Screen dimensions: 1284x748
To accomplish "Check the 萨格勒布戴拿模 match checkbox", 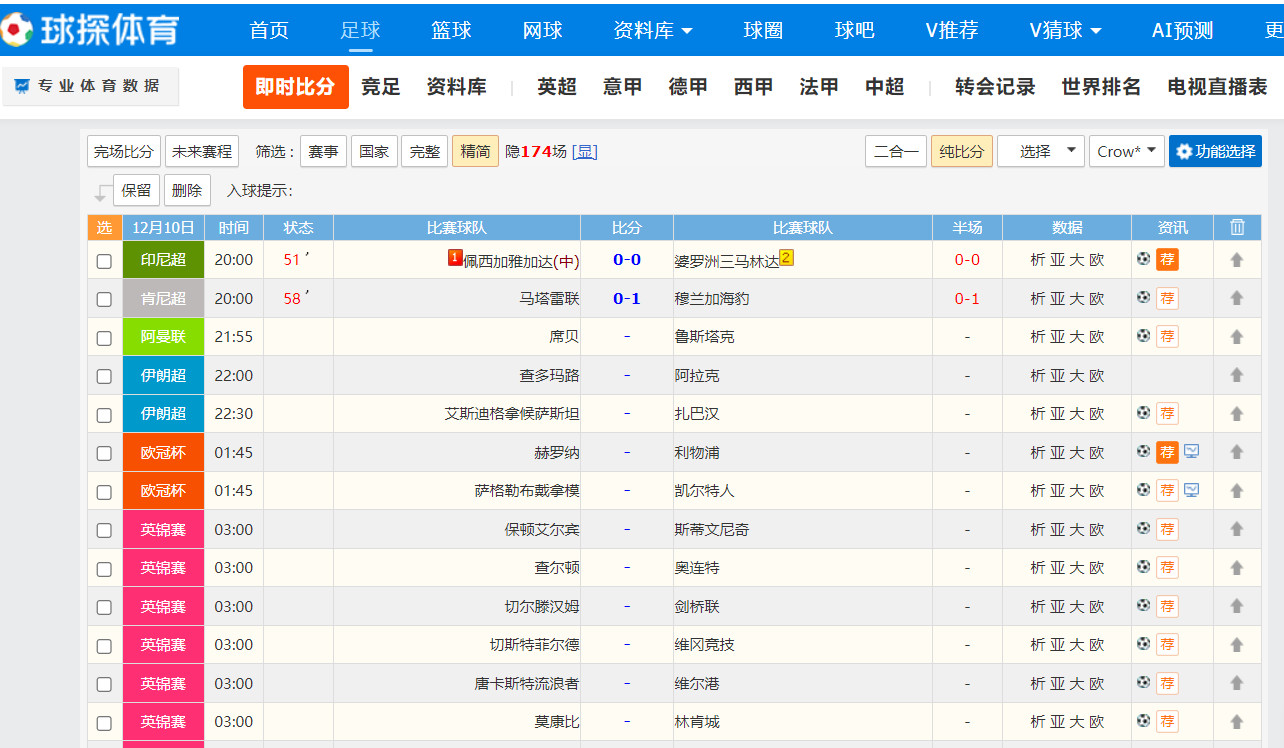I will click(x=104, y=492).
